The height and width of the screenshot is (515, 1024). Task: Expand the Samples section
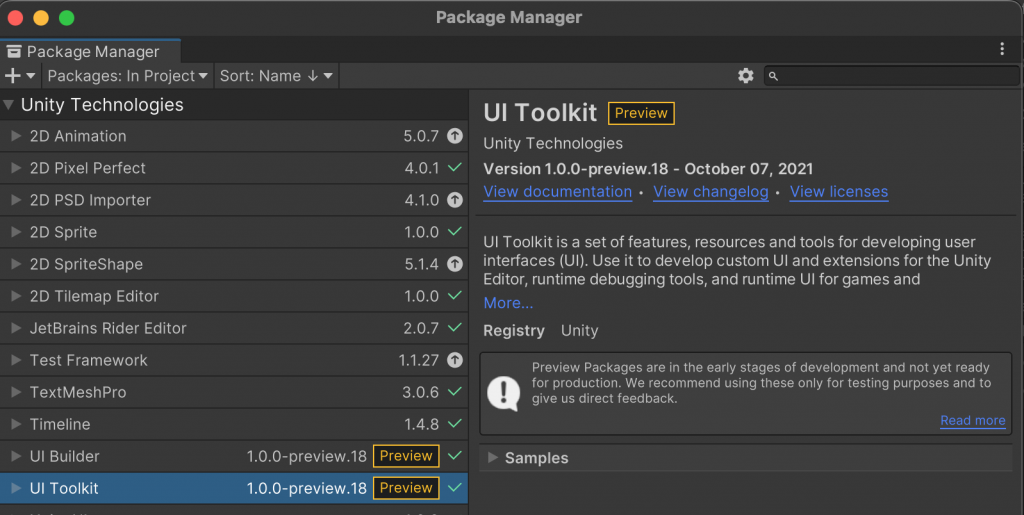tap(493, 458)
